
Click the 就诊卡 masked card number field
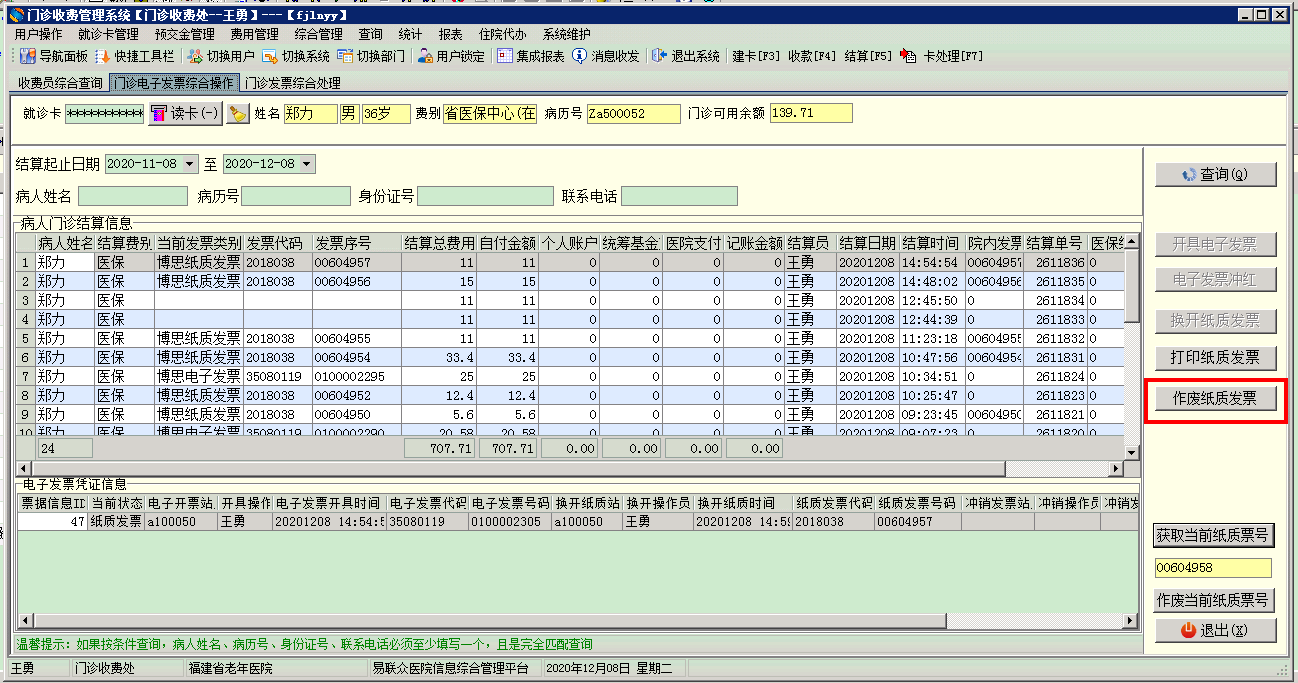(x=105, y=114)
